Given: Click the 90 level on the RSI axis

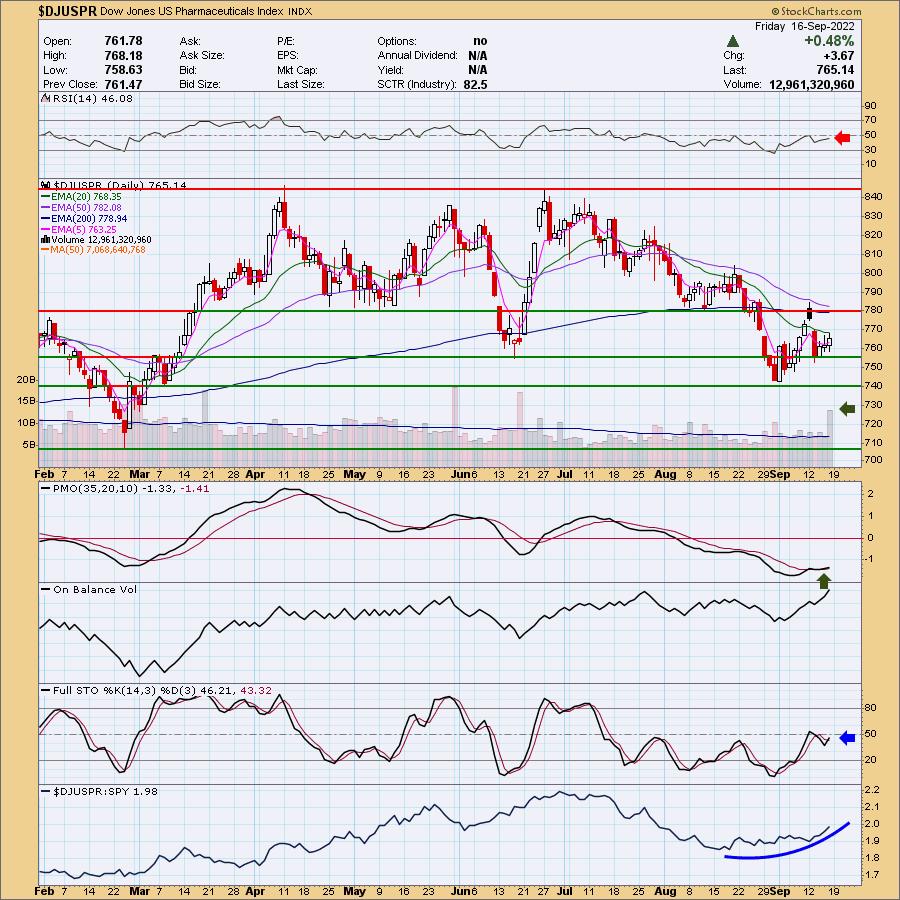Looking at the screenshot, I should click(870, 106).
